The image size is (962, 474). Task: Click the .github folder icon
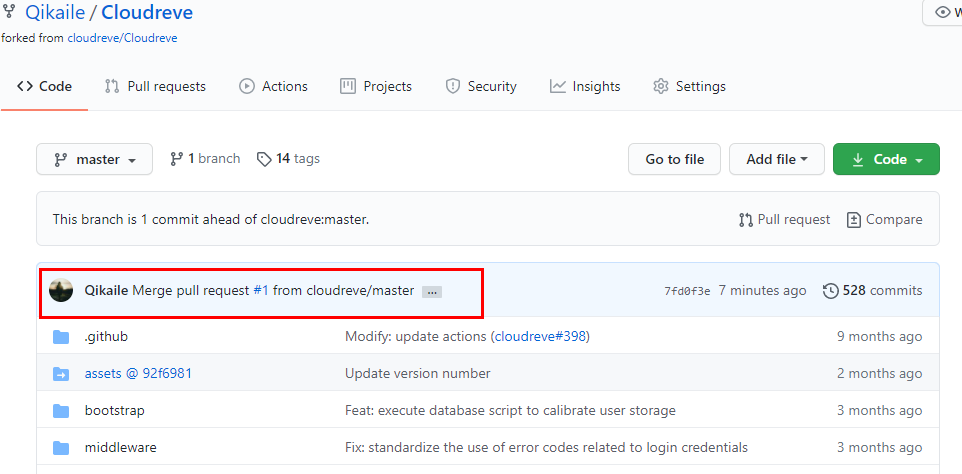(x=61, y=337)
